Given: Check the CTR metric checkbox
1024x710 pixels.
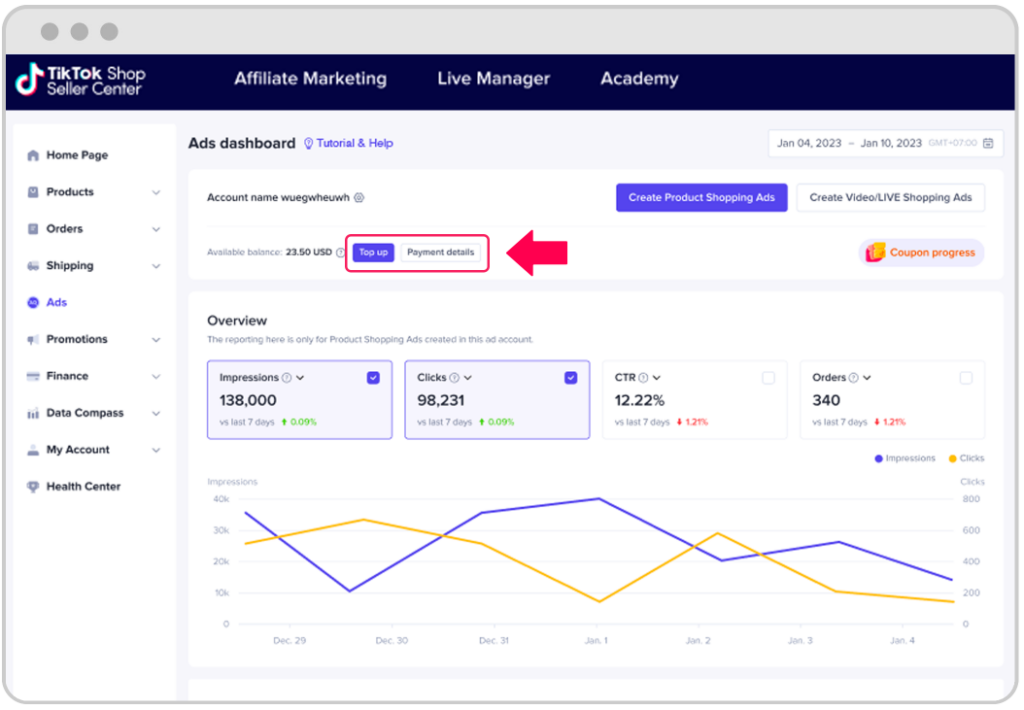Looking at the screenshot, I should tap(769, 378).
